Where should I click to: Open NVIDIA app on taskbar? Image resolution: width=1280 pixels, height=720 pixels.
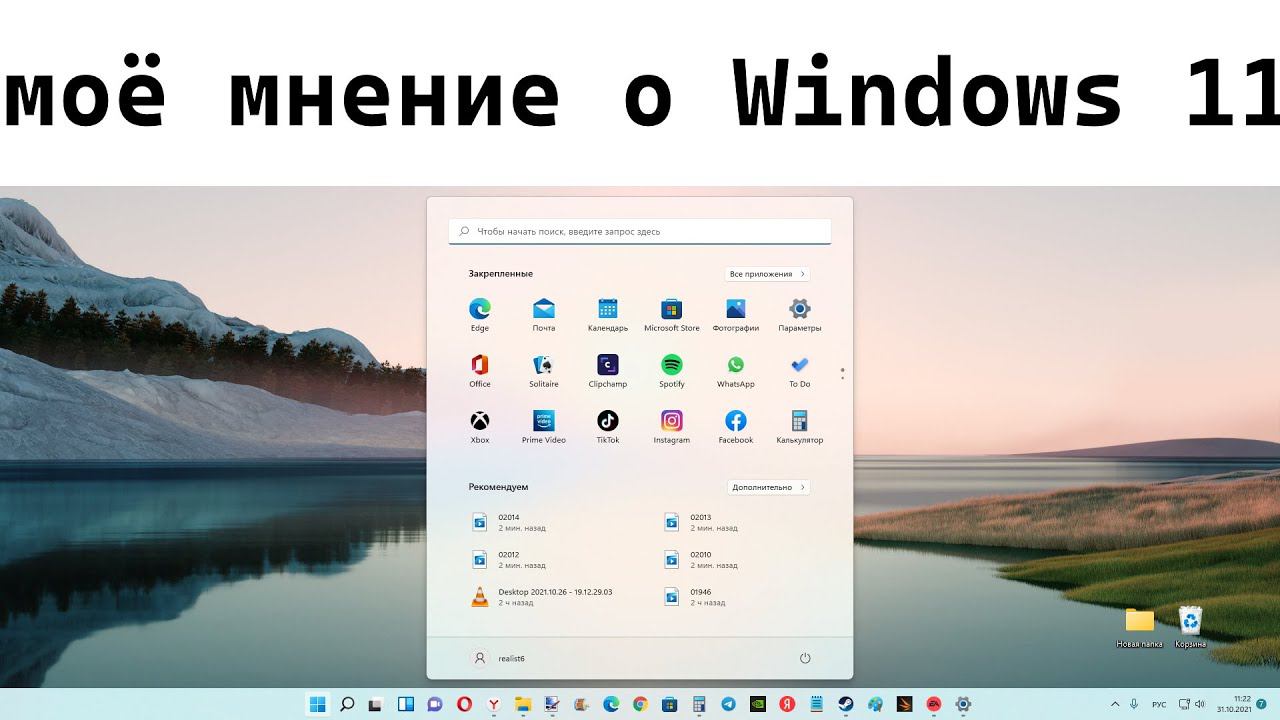point(758,704)
